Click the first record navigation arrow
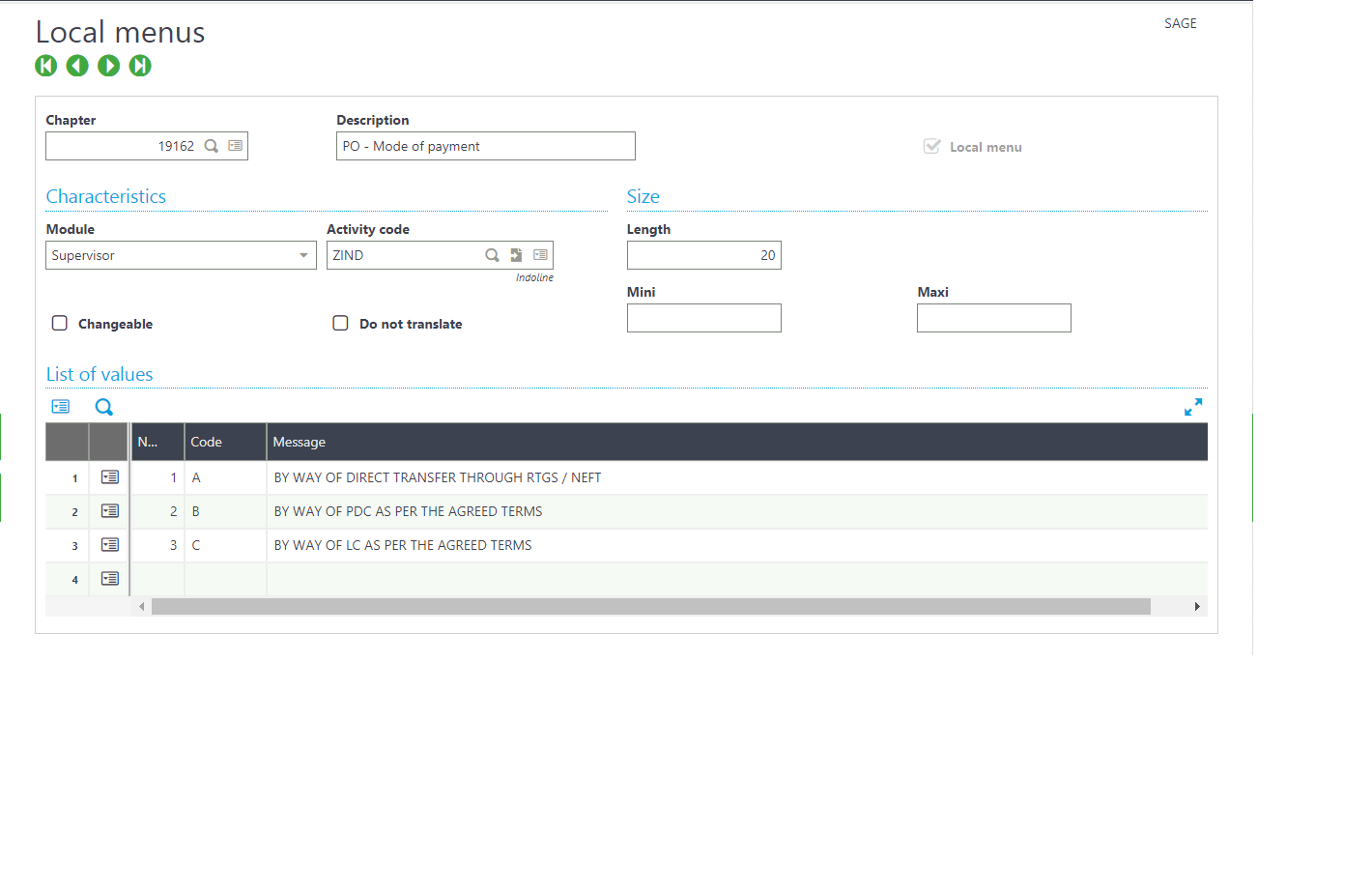The width and height of the screenshot is (1372, 893). coord(46,66)
